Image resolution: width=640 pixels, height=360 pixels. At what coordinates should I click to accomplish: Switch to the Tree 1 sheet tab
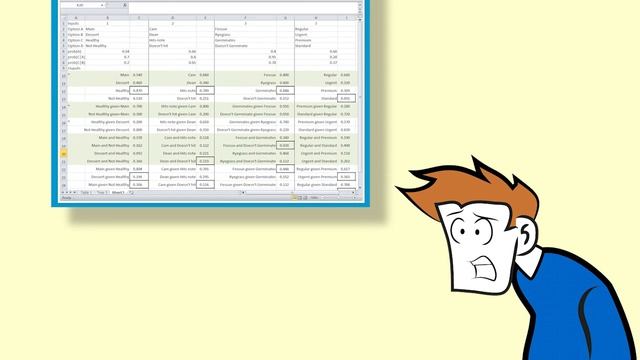pyautogui.click(x=102, y=192)
